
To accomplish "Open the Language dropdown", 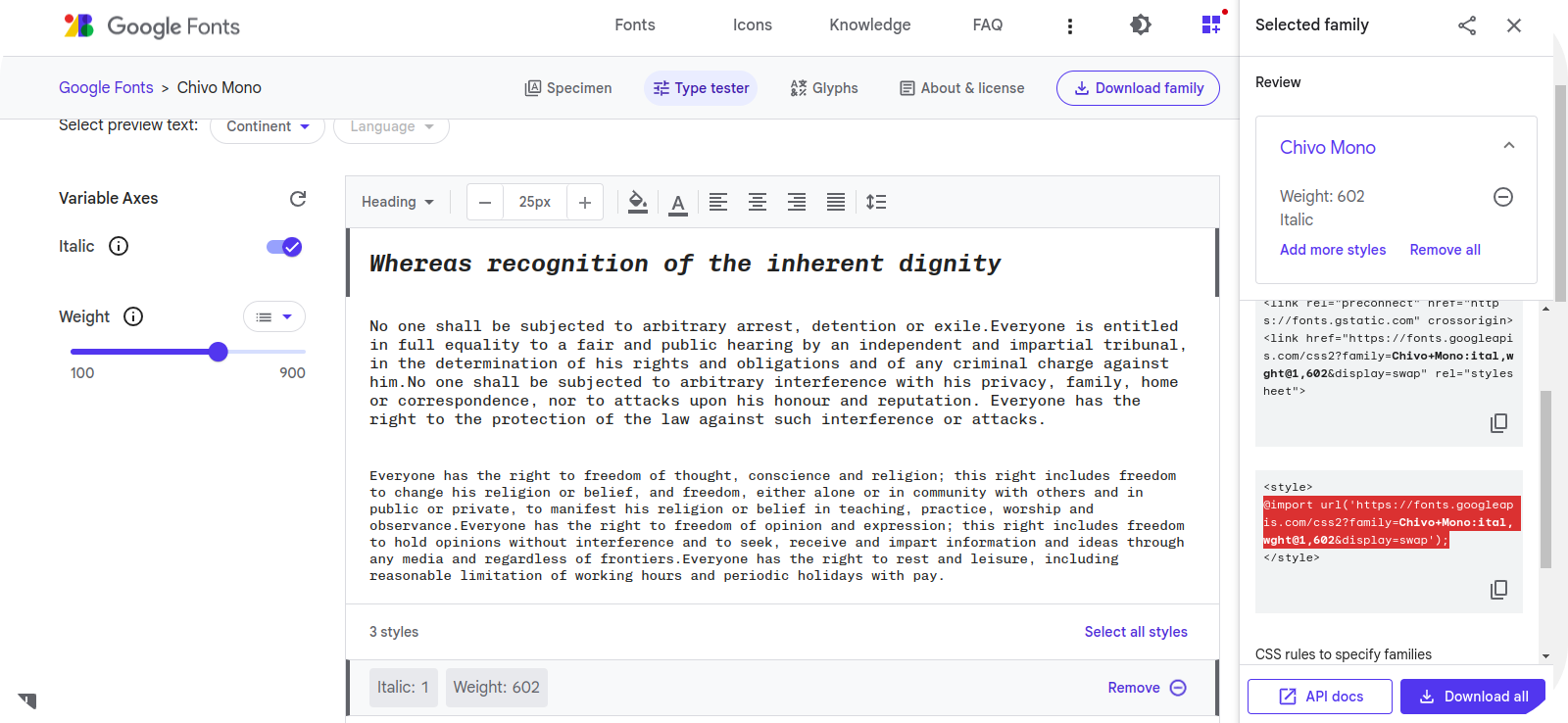I will click(391, 126).
